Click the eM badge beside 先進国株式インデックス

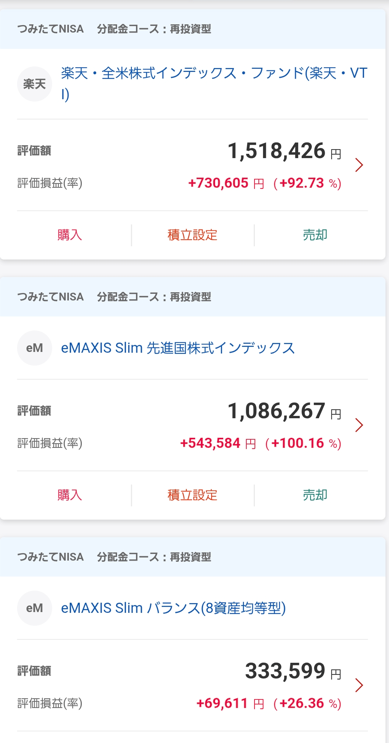pos(35,348)
